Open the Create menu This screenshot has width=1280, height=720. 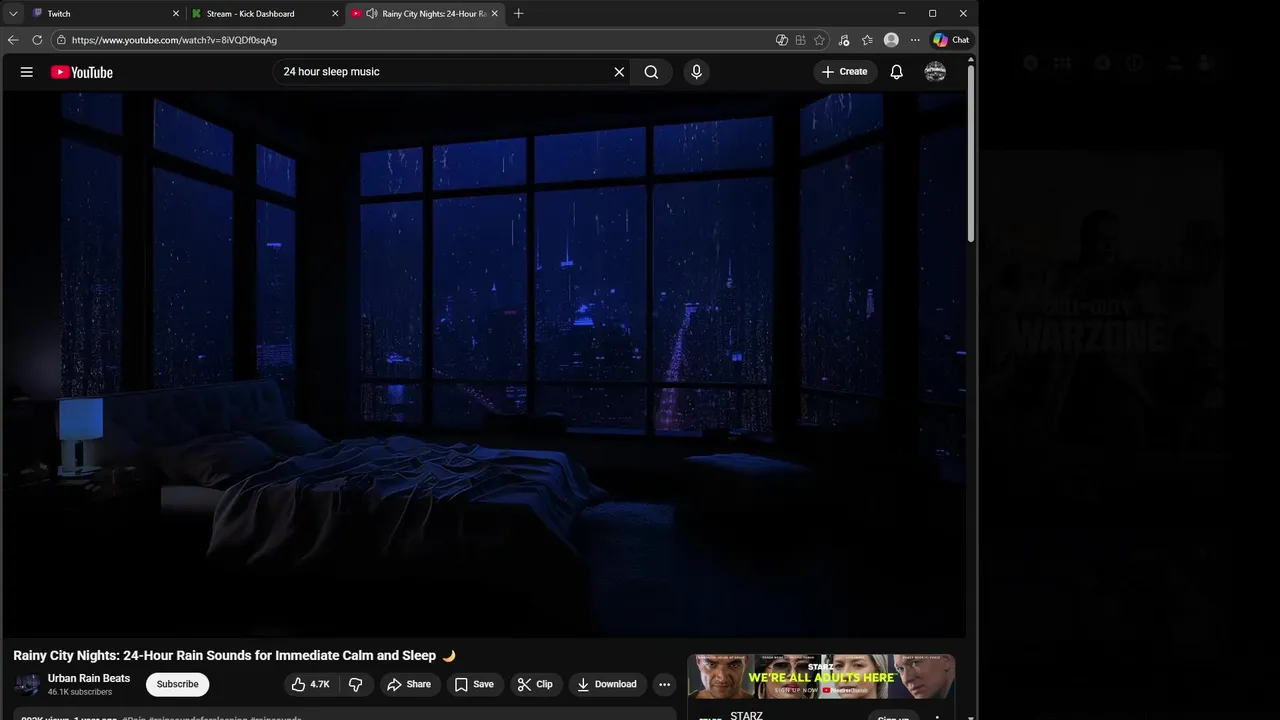[845, 72]
